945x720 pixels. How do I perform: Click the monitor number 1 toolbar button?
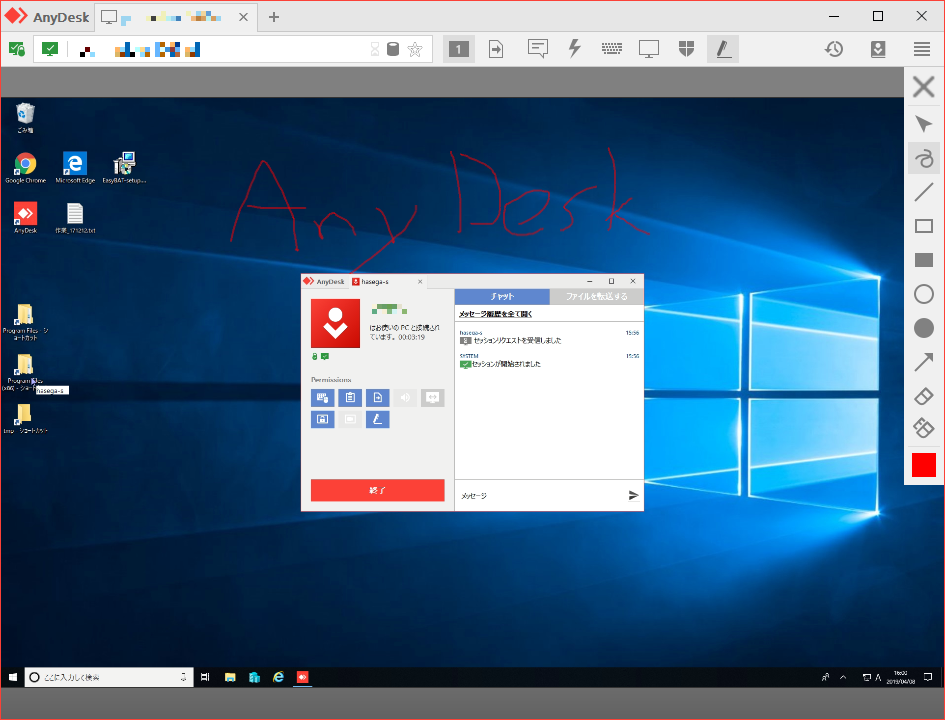(x=459, y=49)
